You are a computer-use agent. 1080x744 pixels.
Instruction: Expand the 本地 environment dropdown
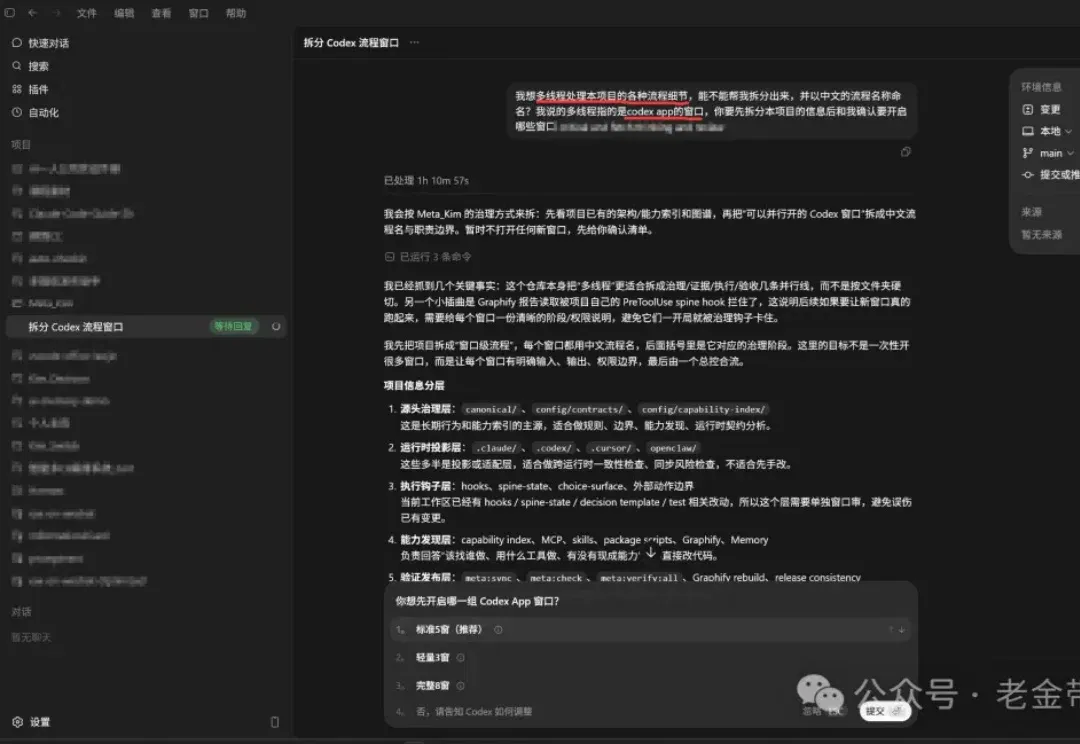pyautogui.click(x=1047, y=131)
